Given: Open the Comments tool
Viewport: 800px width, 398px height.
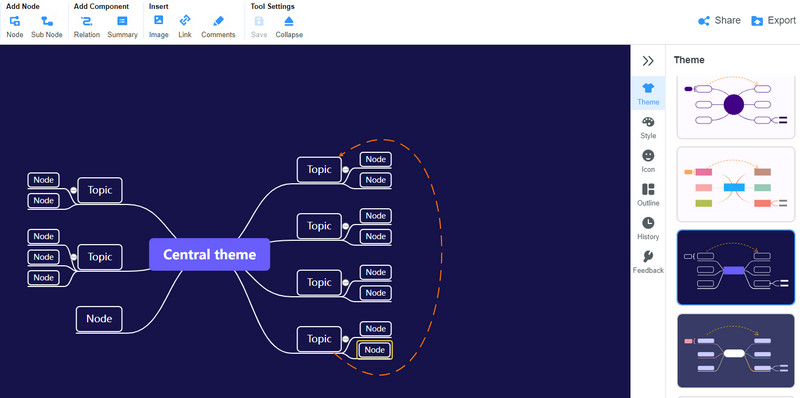Looking at the screenshot, I should (x=218, y=21).
